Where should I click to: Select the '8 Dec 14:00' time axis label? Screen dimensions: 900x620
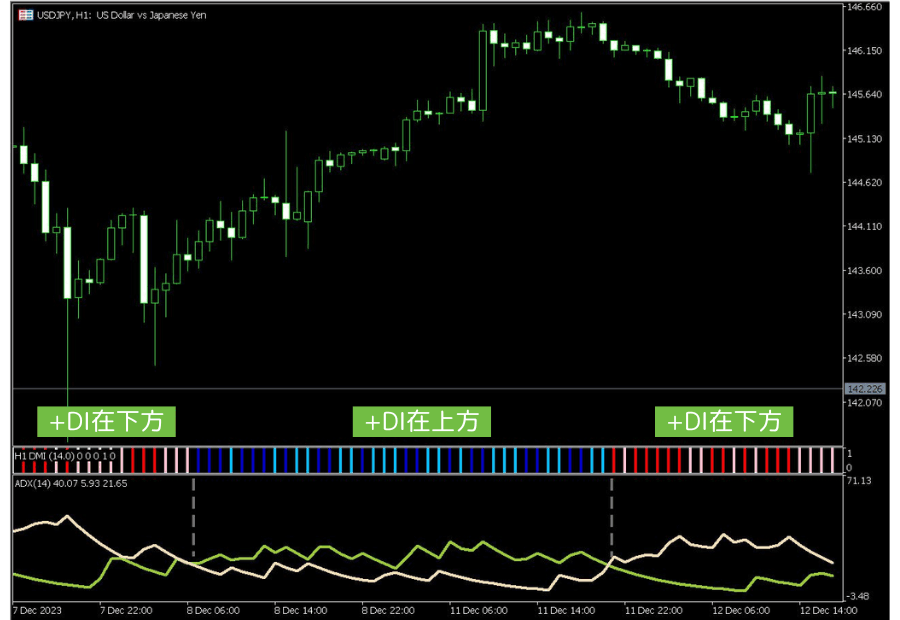point(301,610)
